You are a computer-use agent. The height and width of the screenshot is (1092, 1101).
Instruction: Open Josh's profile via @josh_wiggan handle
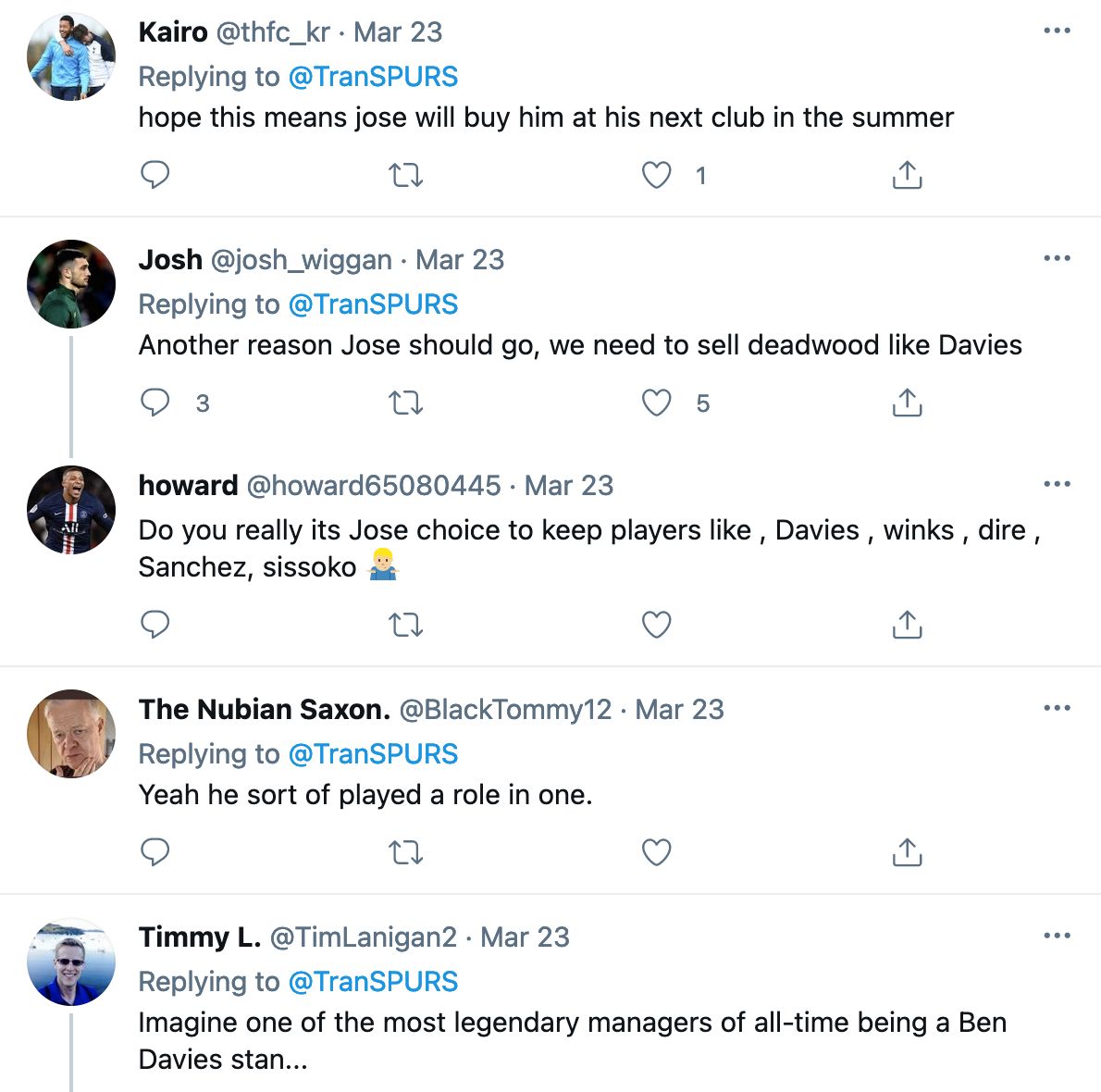(x=301, y=260)
